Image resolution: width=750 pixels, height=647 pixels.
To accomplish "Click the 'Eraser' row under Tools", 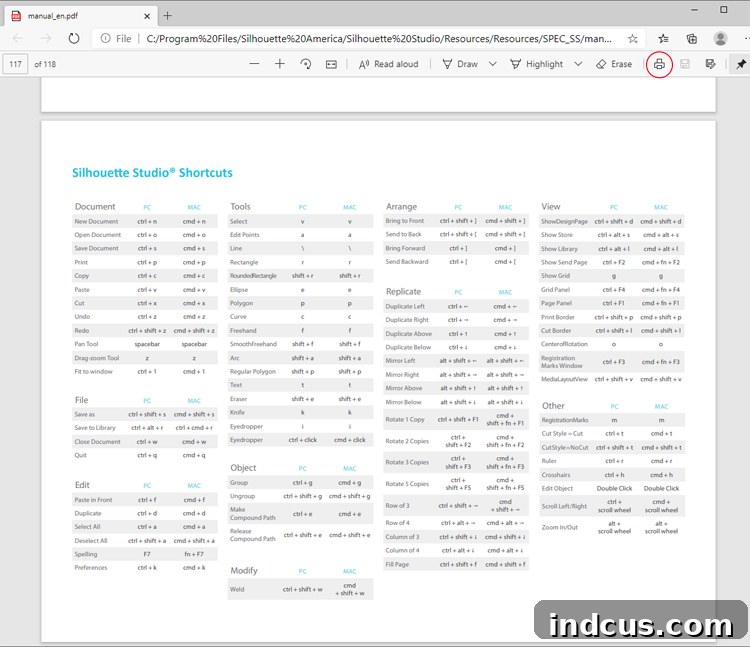I will (300, 399).
